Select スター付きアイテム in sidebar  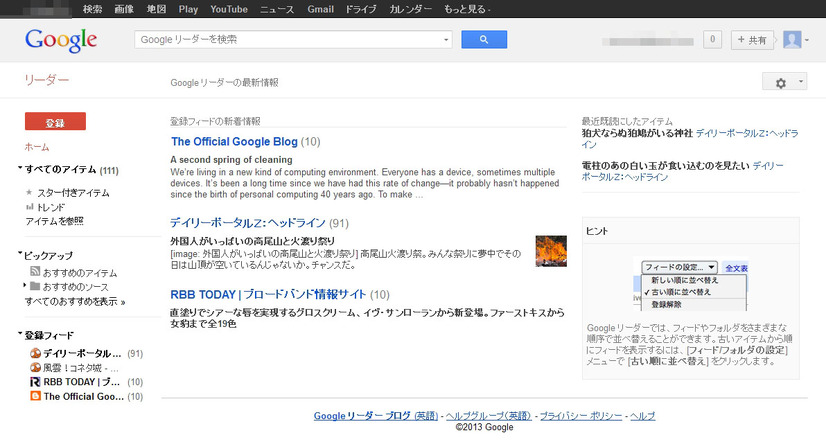[x=73, y=193]
